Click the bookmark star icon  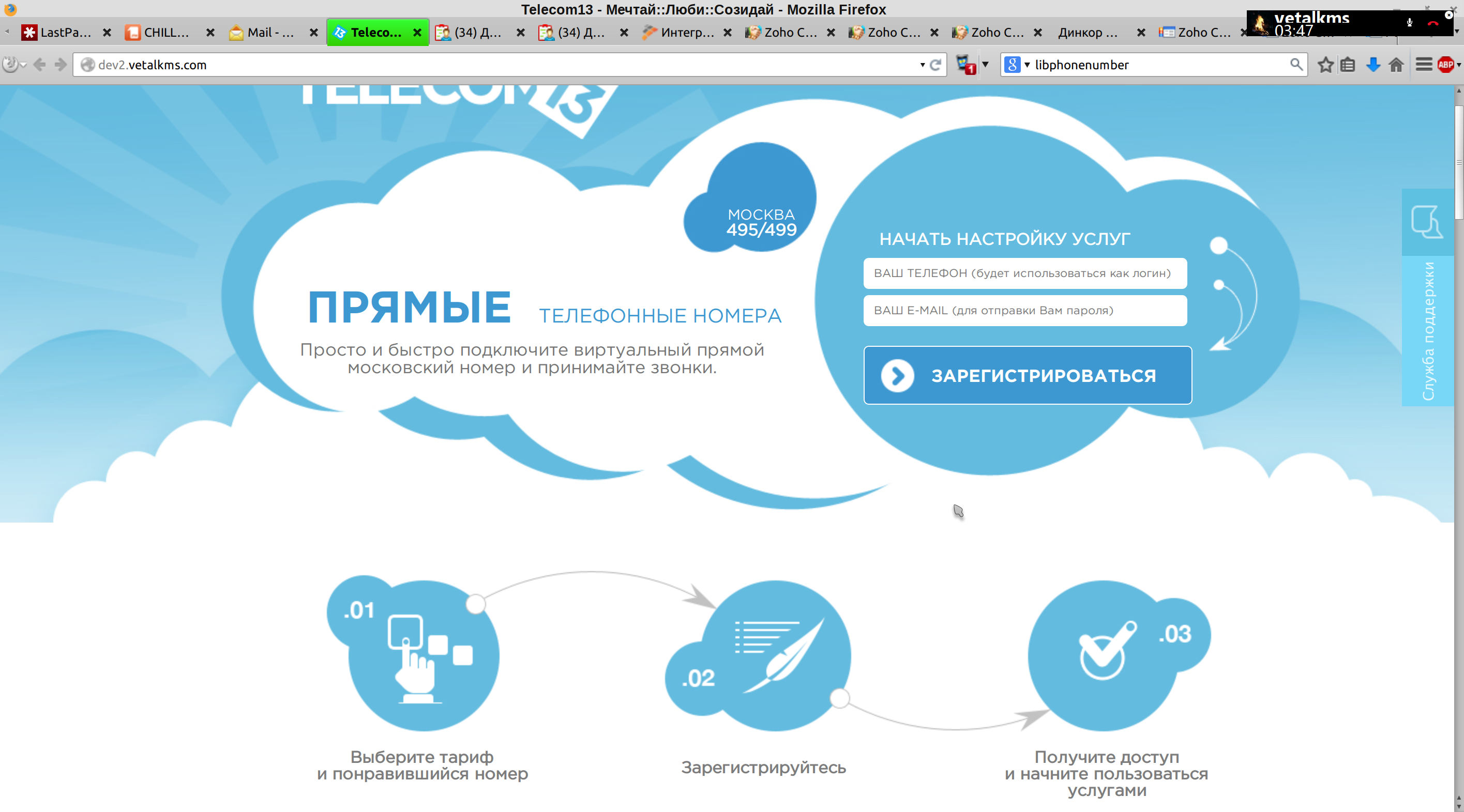pyautogui.click(x=1325, y=65)
